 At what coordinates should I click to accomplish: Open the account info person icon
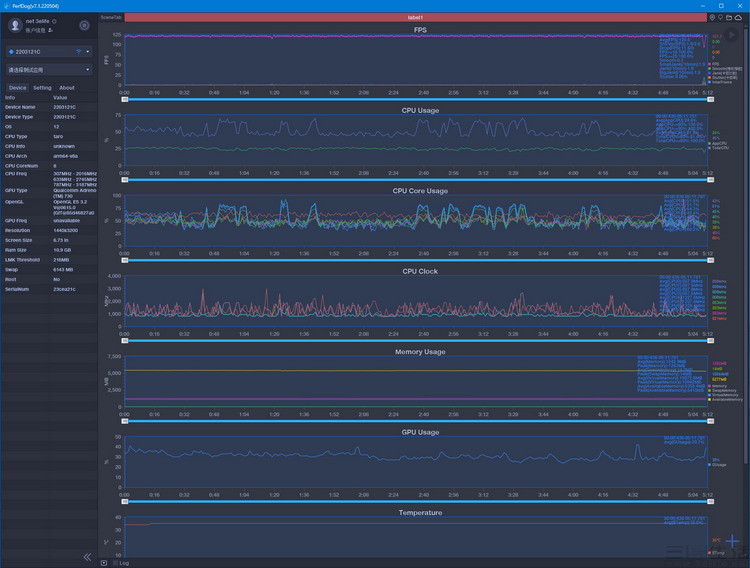click(x=50, y=30)
